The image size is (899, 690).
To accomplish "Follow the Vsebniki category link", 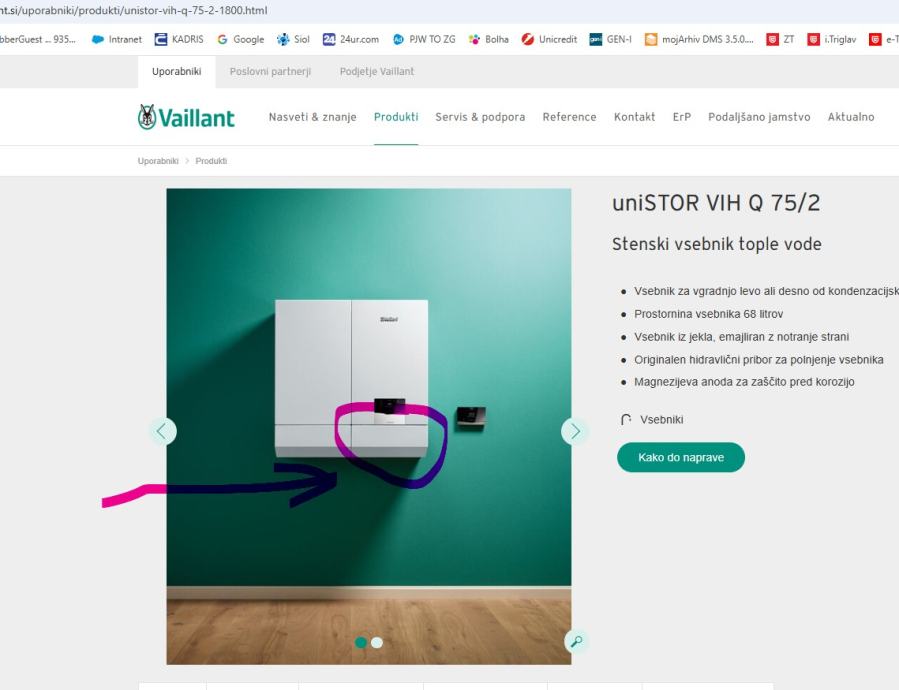I will pos(661,419).
